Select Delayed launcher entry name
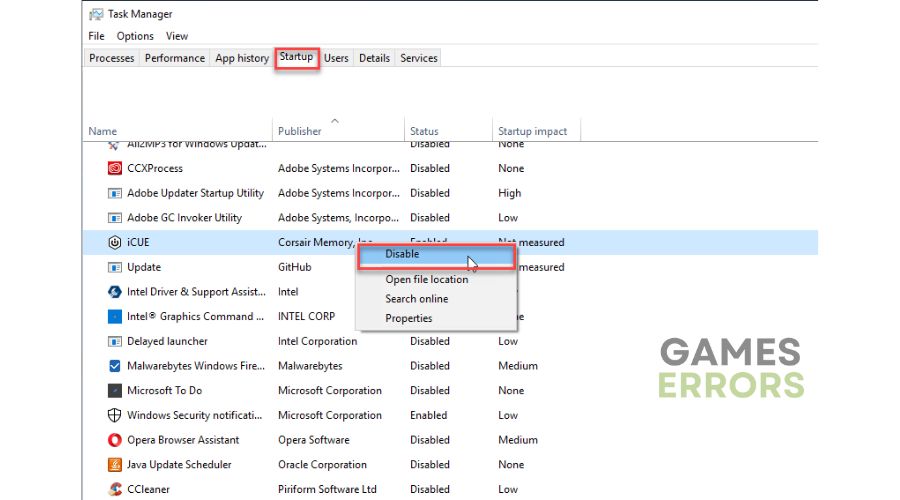Screen dimensions: 900x500 pyautogui.click(x=167, y=341)
